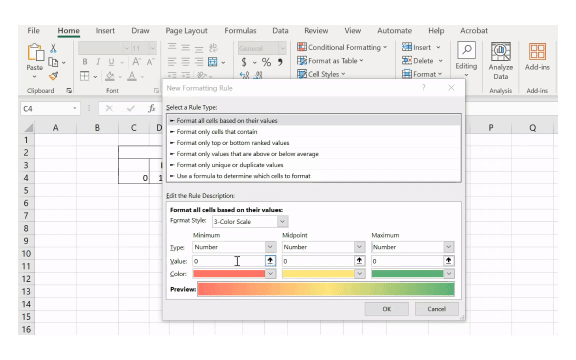Switch to the Insert tab
Screen dimensions: 576x360
(105, 31)
